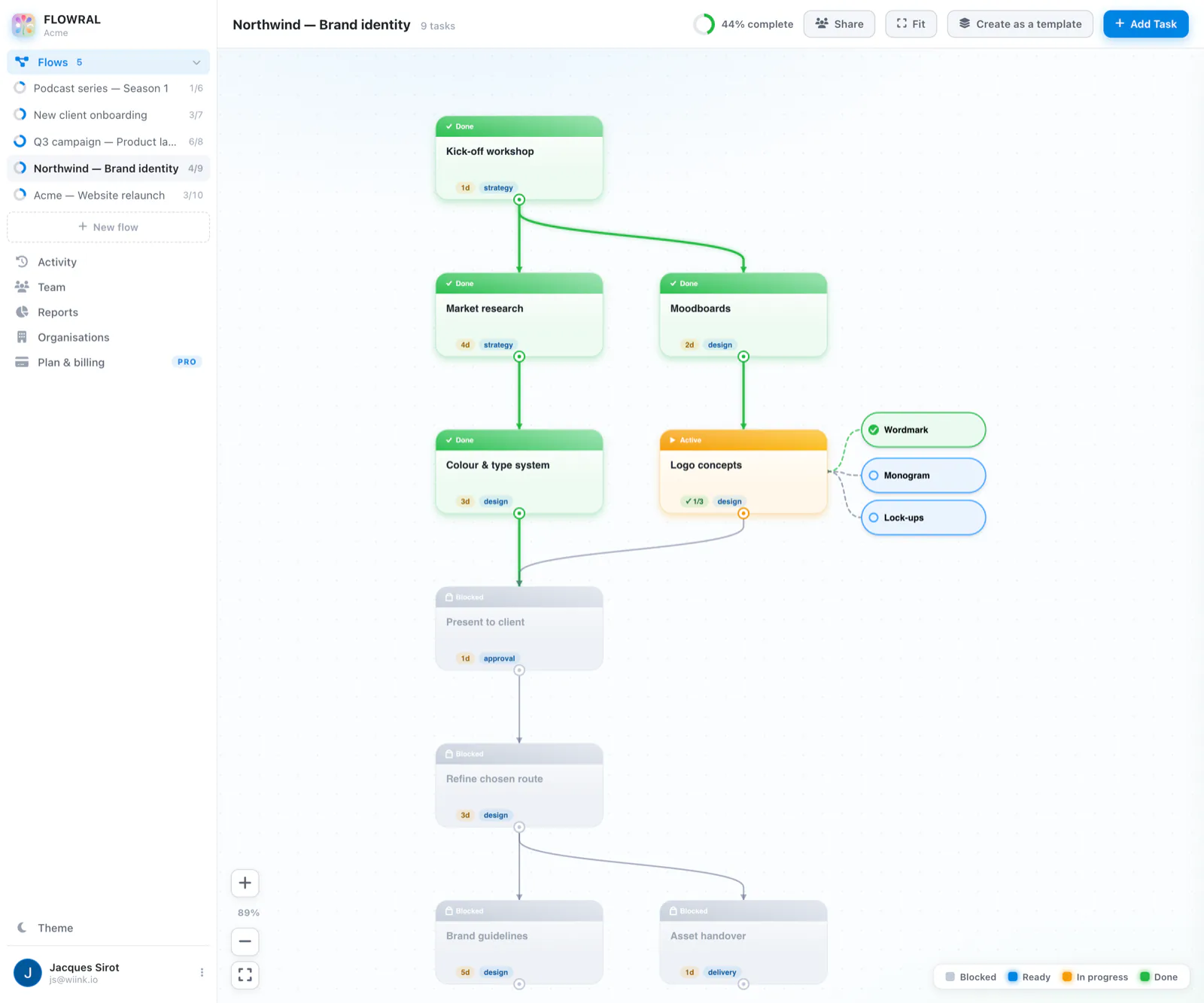
Task: Click the 44% complete progress ring
Action: (x=704, y=24)
